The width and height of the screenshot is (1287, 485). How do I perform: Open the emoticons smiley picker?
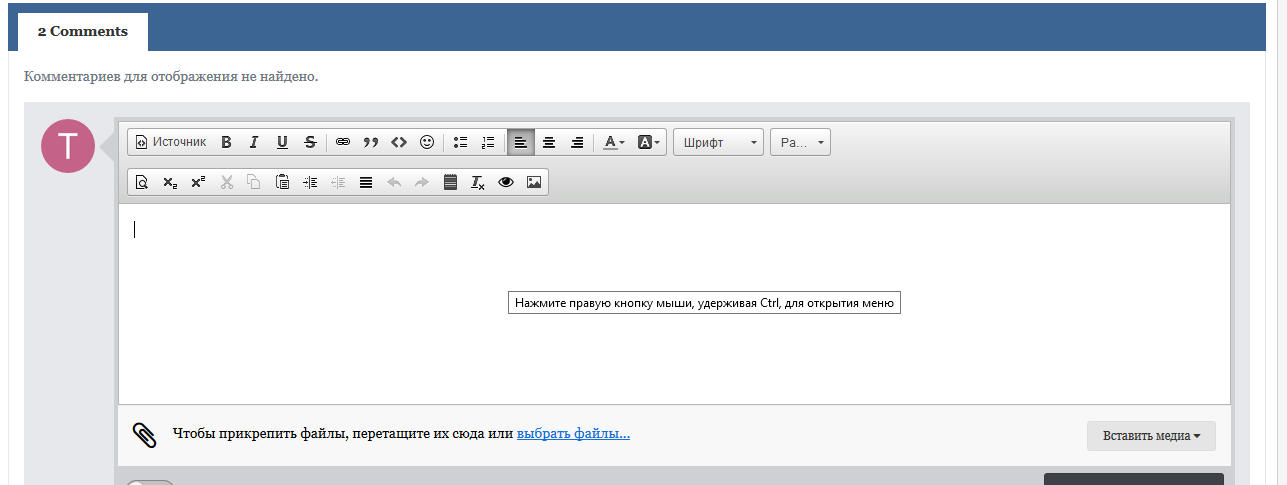tap(427, 142)
